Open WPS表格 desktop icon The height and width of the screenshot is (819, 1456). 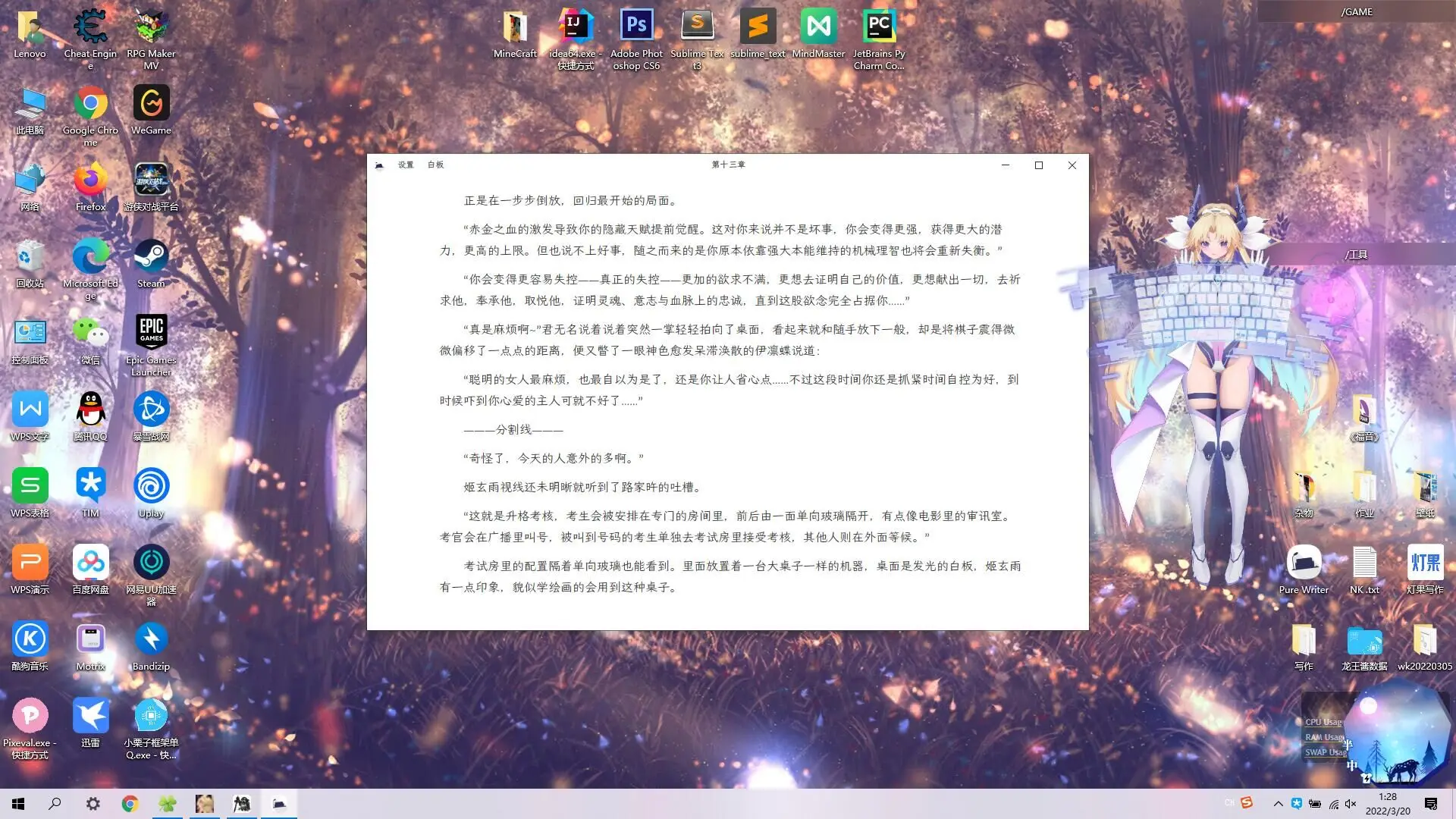coord(30,493)
